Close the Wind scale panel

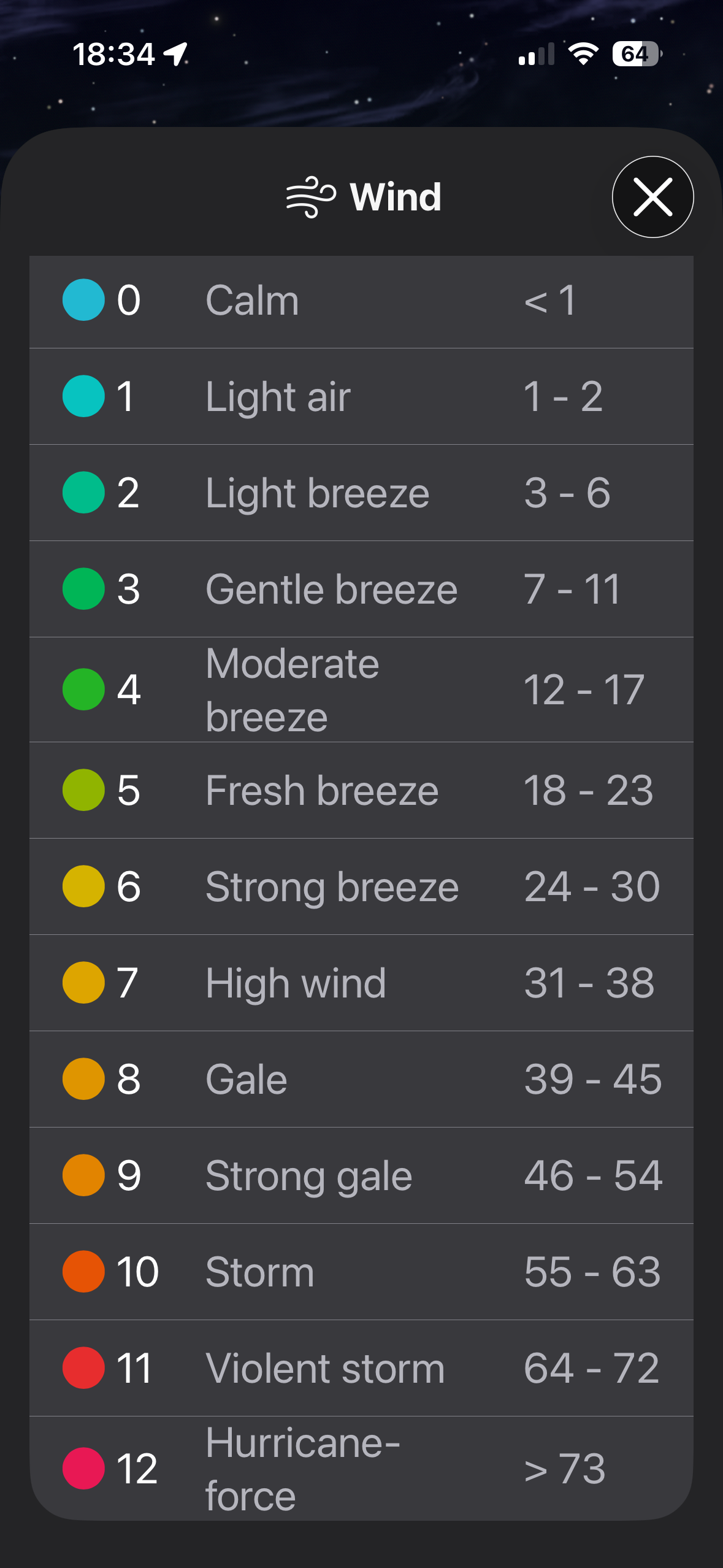pyautogui.click(x=652, y=197)
